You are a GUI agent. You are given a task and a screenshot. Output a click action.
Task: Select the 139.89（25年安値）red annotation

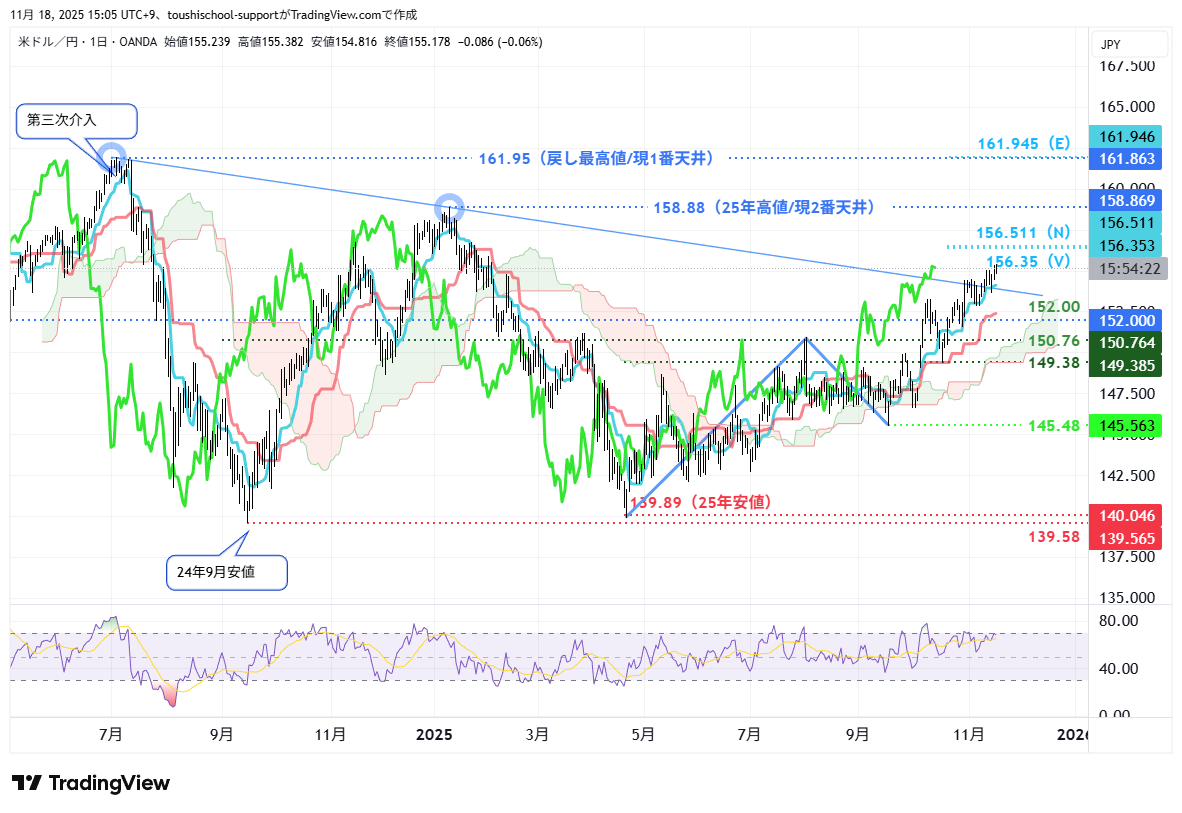pyautogui.click(x=700, y=502)
